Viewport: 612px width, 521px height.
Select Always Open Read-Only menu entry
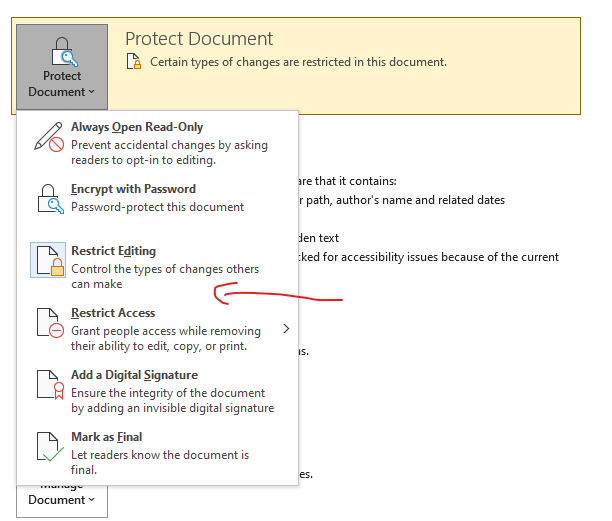tap(158, 143)
